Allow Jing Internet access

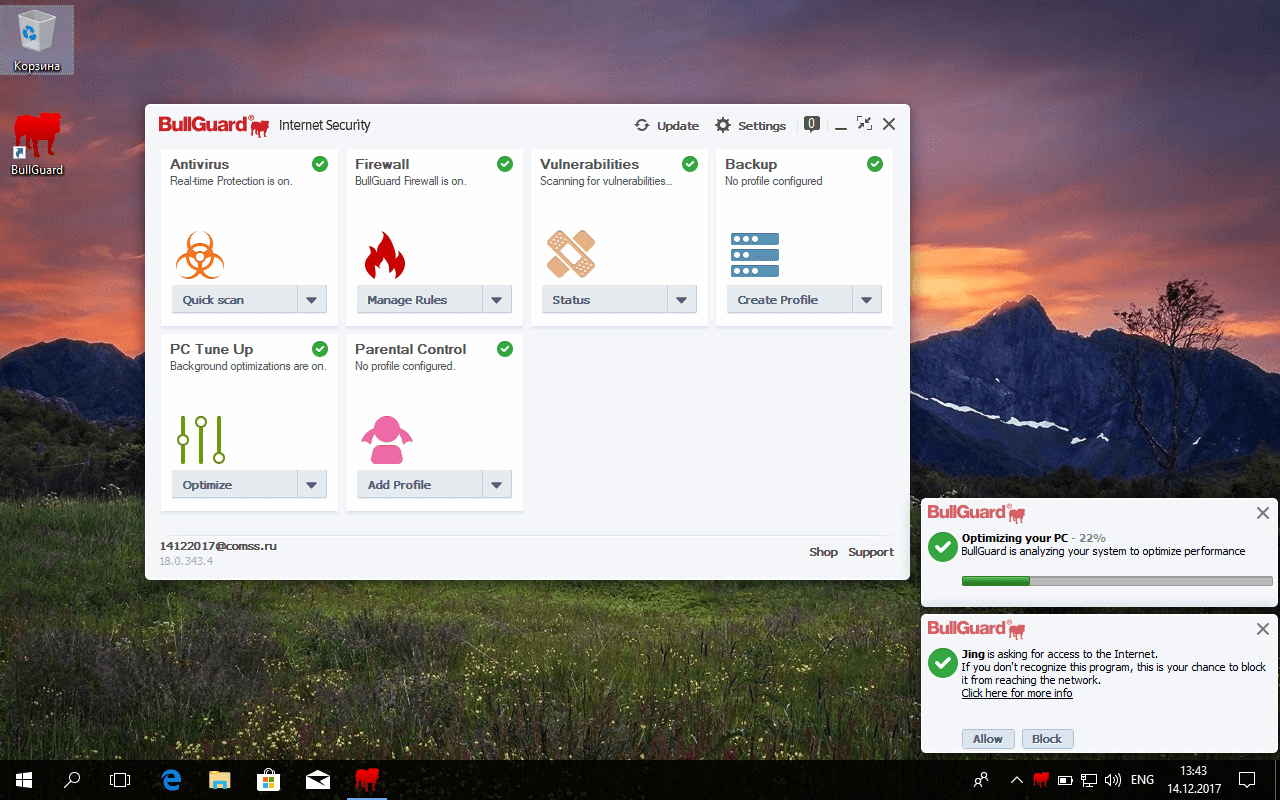[x=988, y=739]
